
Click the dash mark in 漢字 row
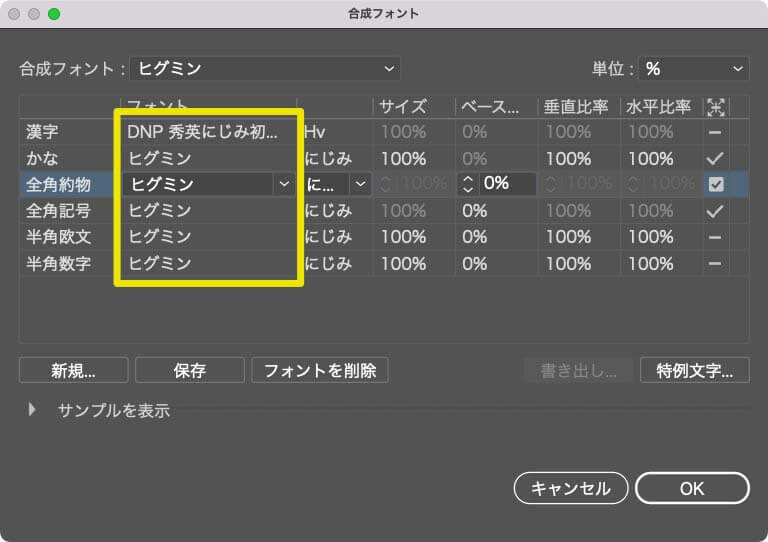pyautogui.click(x=715, y=132)
